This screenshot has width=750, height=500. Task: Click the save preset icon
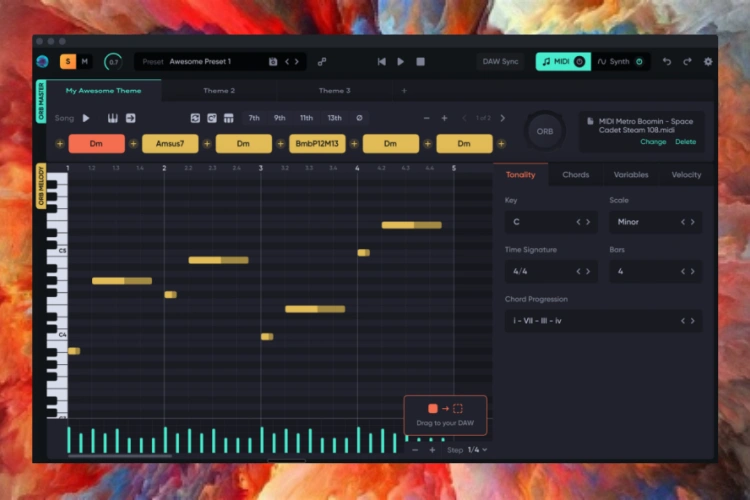click(273, 61)
